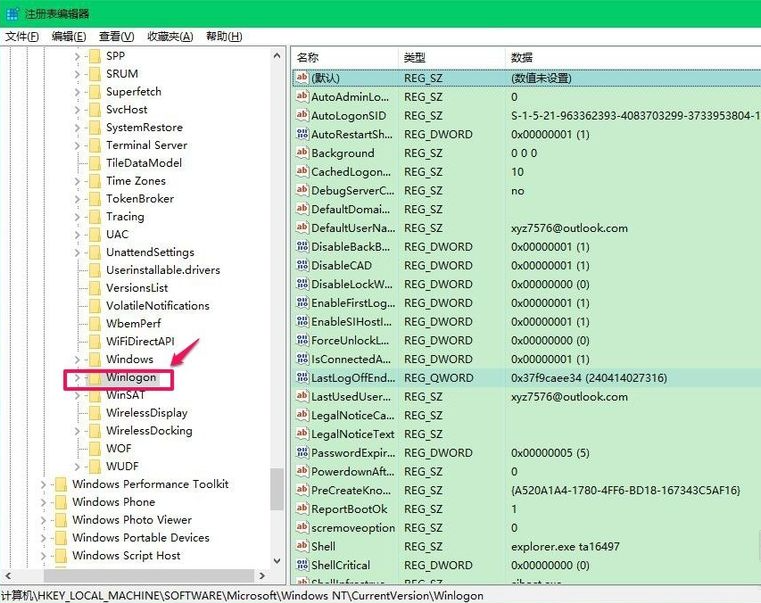Select the PreCreateKno value name
This screenshot has width=761, height=603.
349,490
